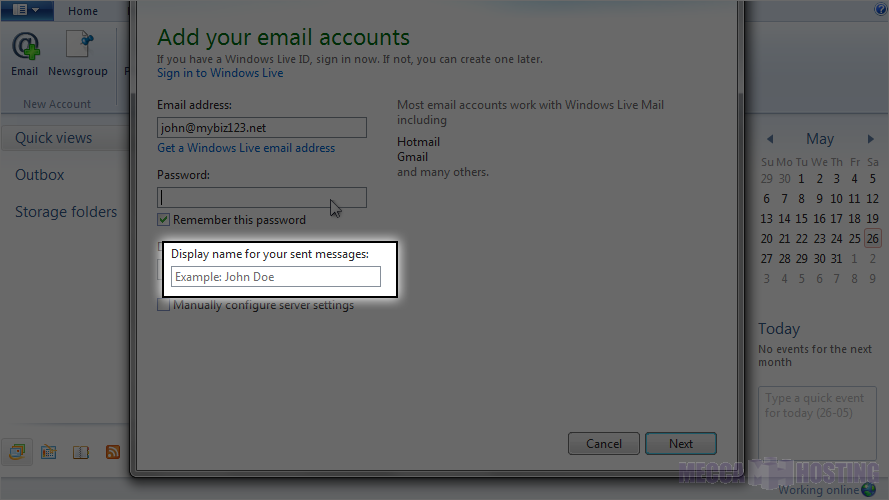Uncheck Remember this password
This screenshot has width=889, height=500.
point(164,220)
